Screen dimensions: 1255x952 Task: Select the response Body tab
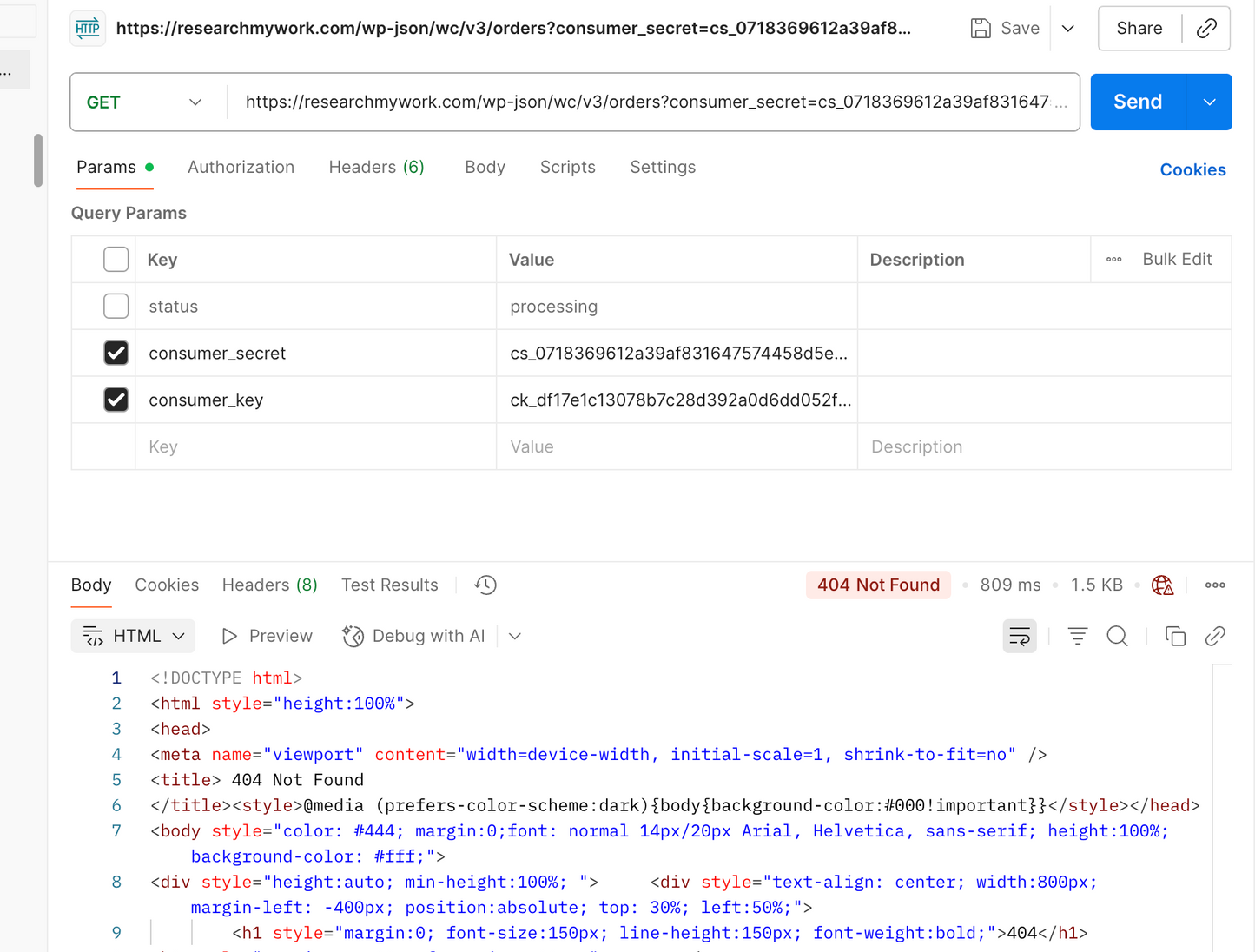pyautogui.click(x=91, y=585)
